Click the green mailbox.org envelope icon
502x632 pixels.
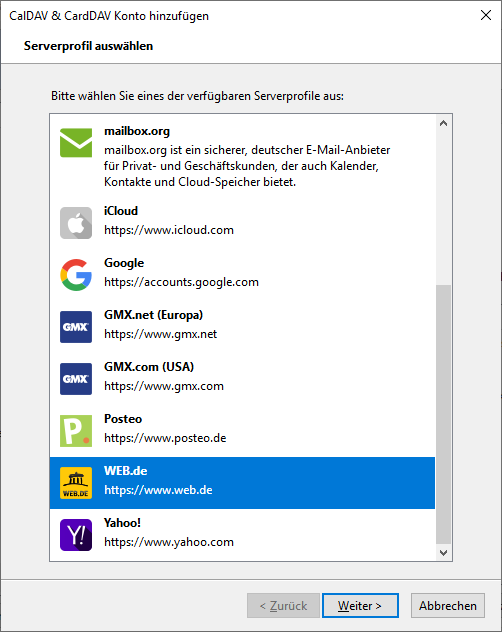tap(76, 143)
